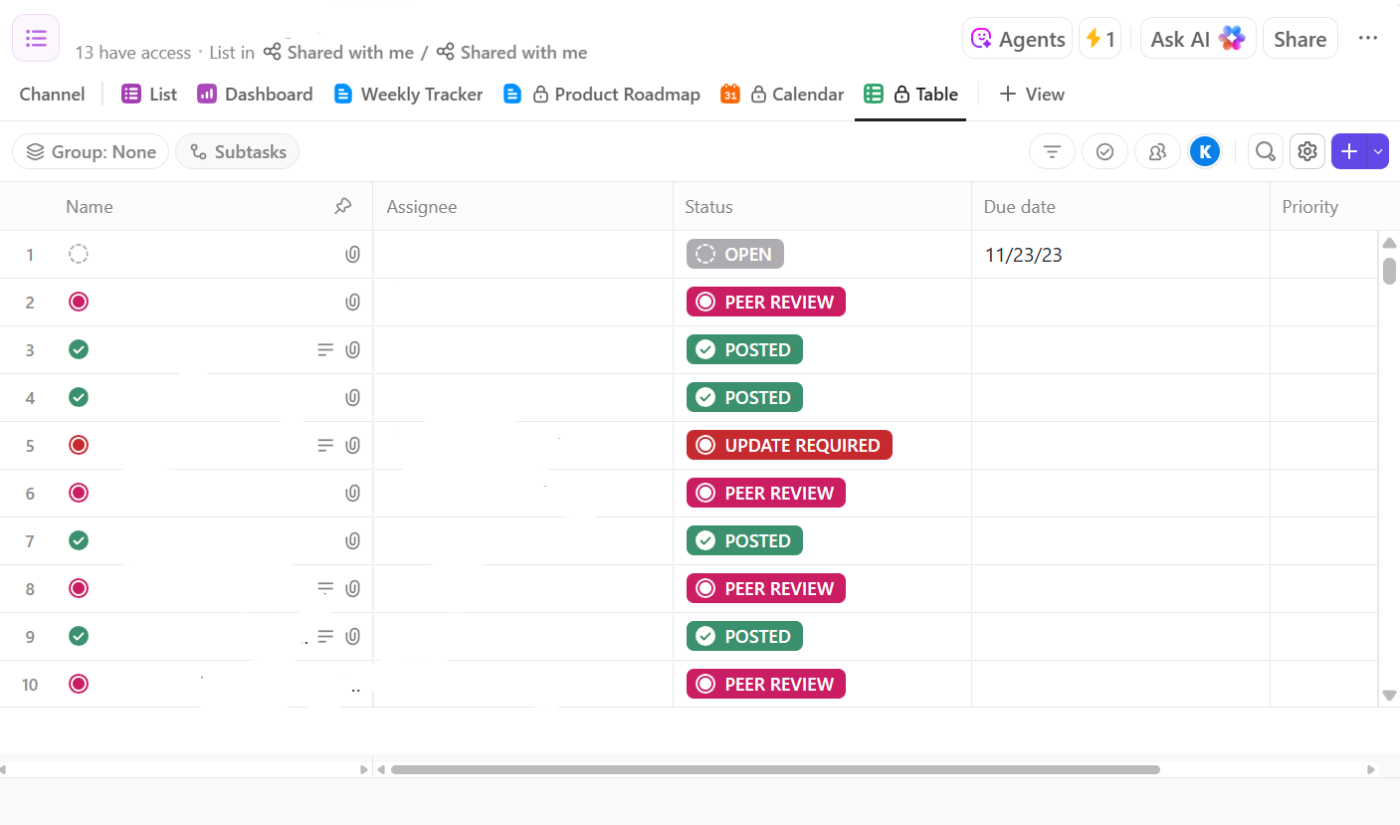Viewport: 1400px width, 825px height.
Task: Select the Table tab
Action: tap(911, 94)
